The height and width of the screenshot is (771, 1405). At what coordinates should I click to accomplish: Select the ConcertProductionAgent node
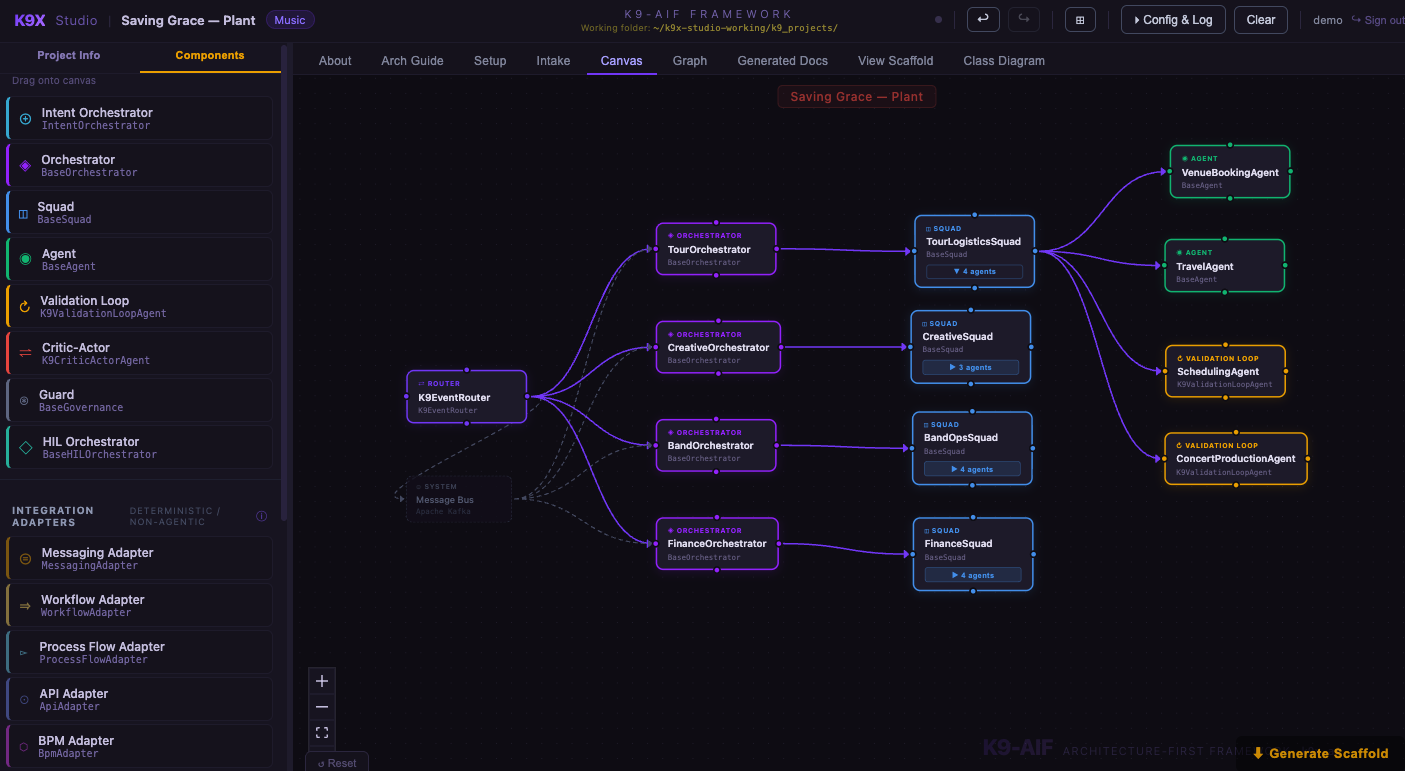tap(1236, 459)
